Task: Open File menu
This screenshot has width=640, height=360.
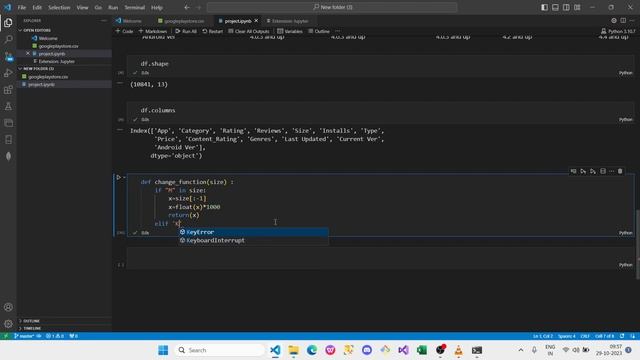Action: [x=22, y=7]
